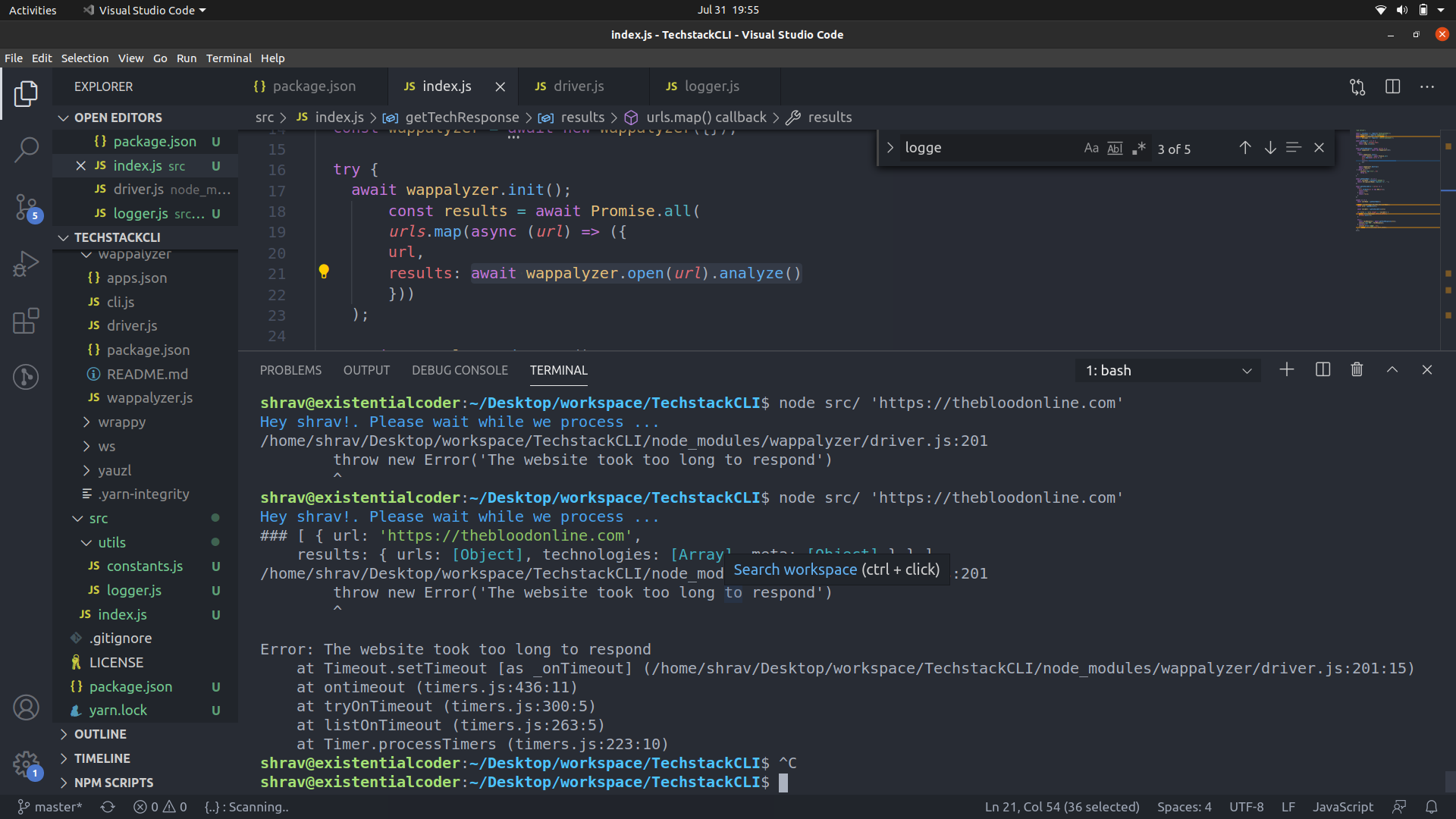Change encoding via UTF-8 status item

tap(1246, 807)
